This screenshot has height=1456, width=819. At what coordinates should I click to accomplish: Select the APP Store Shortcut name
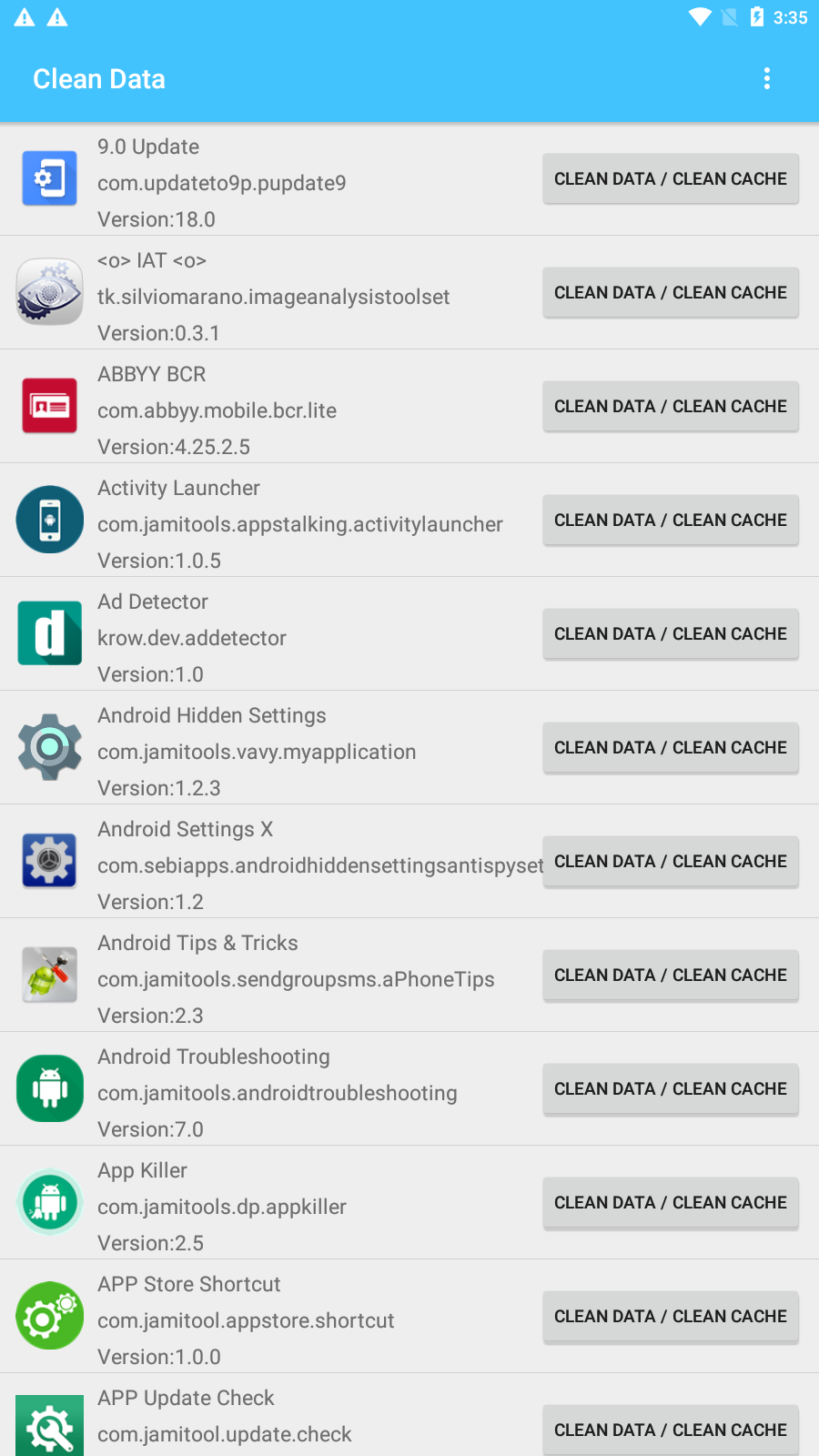click(x=189, y=1284)
